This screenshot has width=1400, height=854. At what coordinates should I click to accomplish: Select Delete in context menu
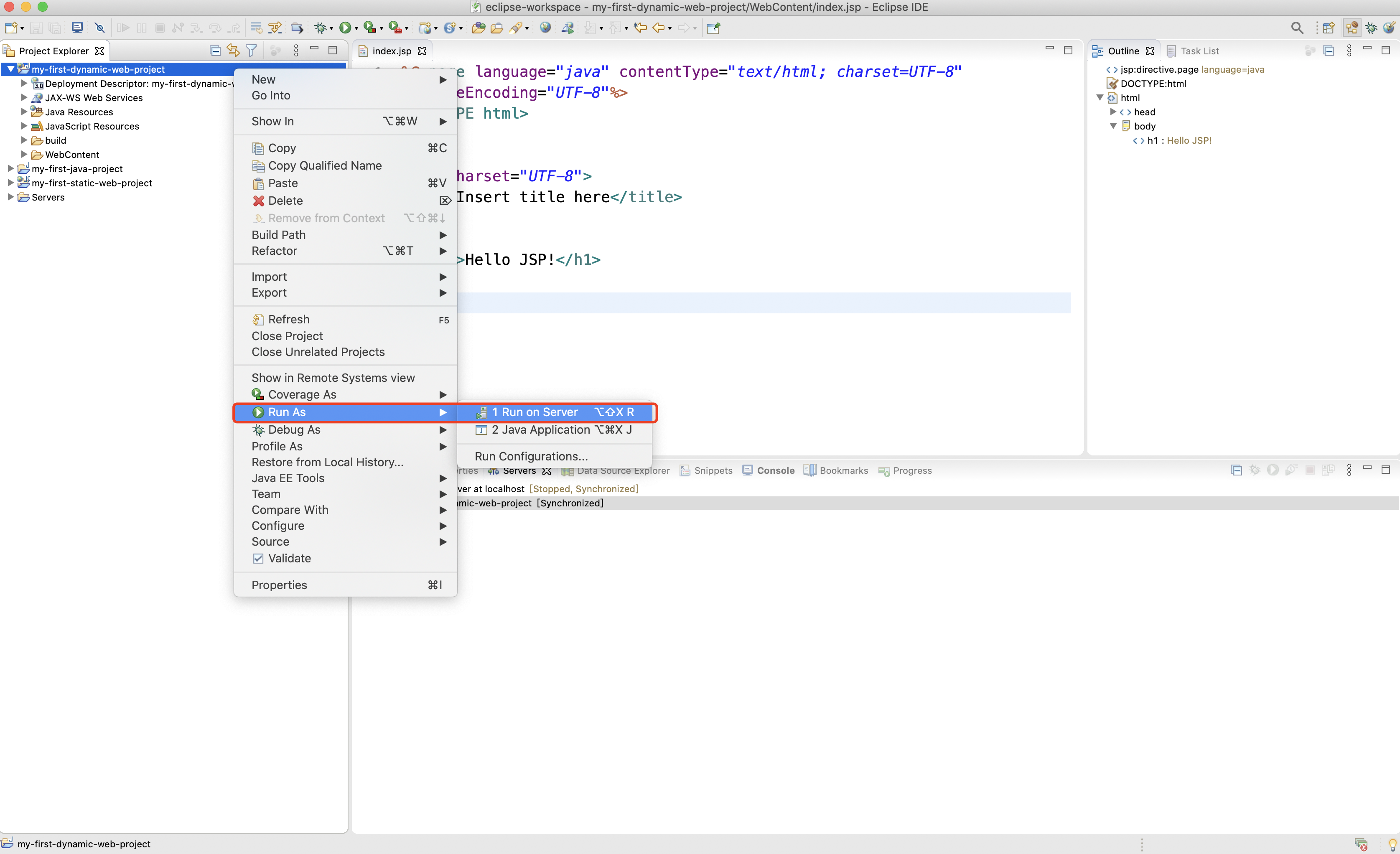click(346, 201)
